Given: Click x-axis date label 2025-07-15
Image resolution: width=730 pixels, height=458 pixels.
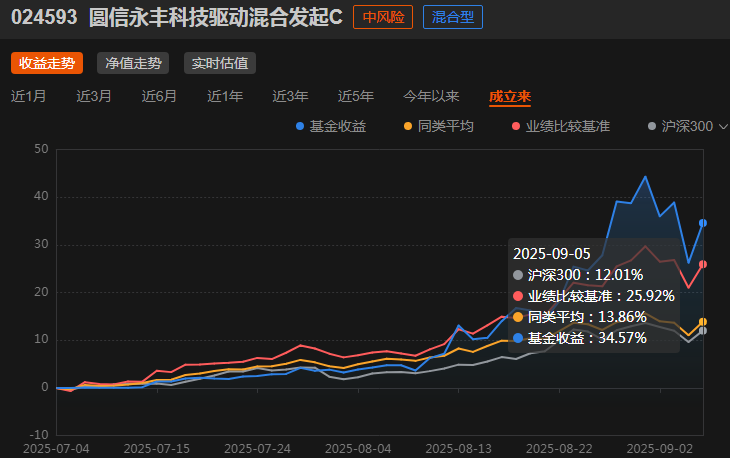Looking at the screenshot, I should click(x=157, y=449).
